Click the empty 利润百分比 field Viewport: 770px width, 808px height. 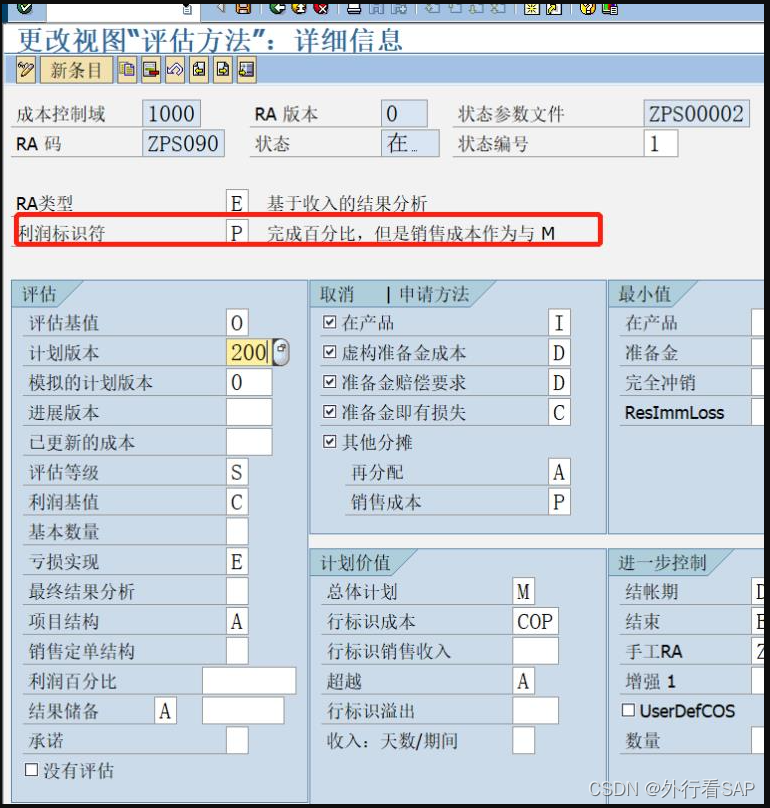coord(249,681)
